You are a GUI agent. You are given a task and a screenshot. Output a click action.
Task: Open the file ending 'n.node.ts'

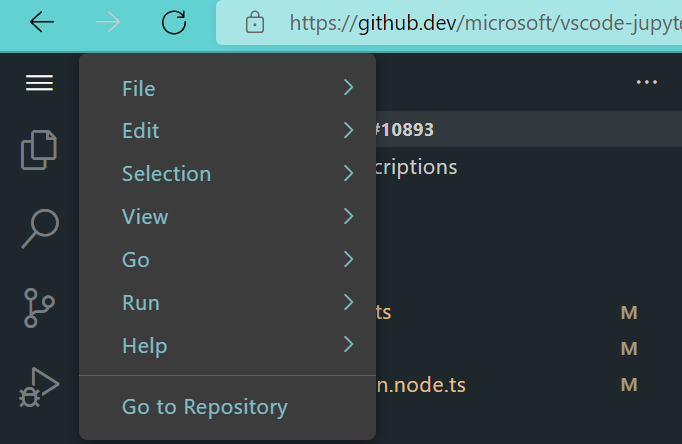pos(528,385)
